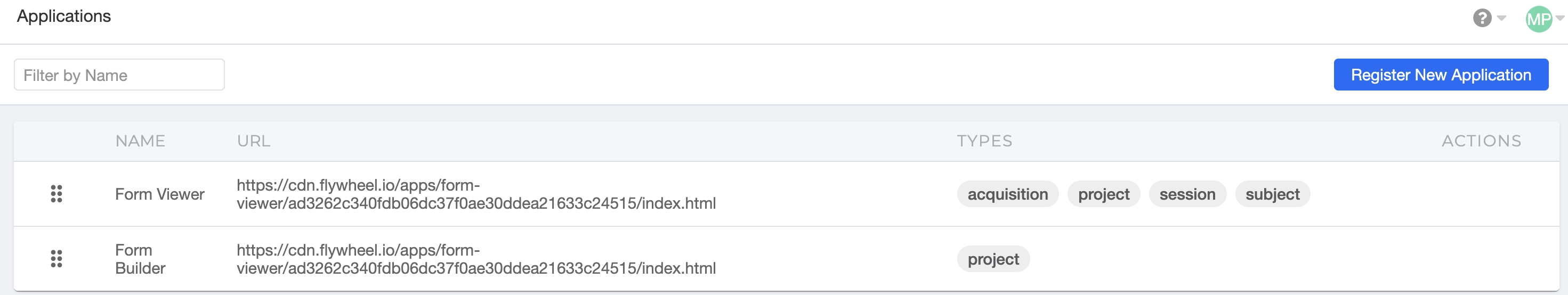Click Register New Application button

coord(1441,75)
